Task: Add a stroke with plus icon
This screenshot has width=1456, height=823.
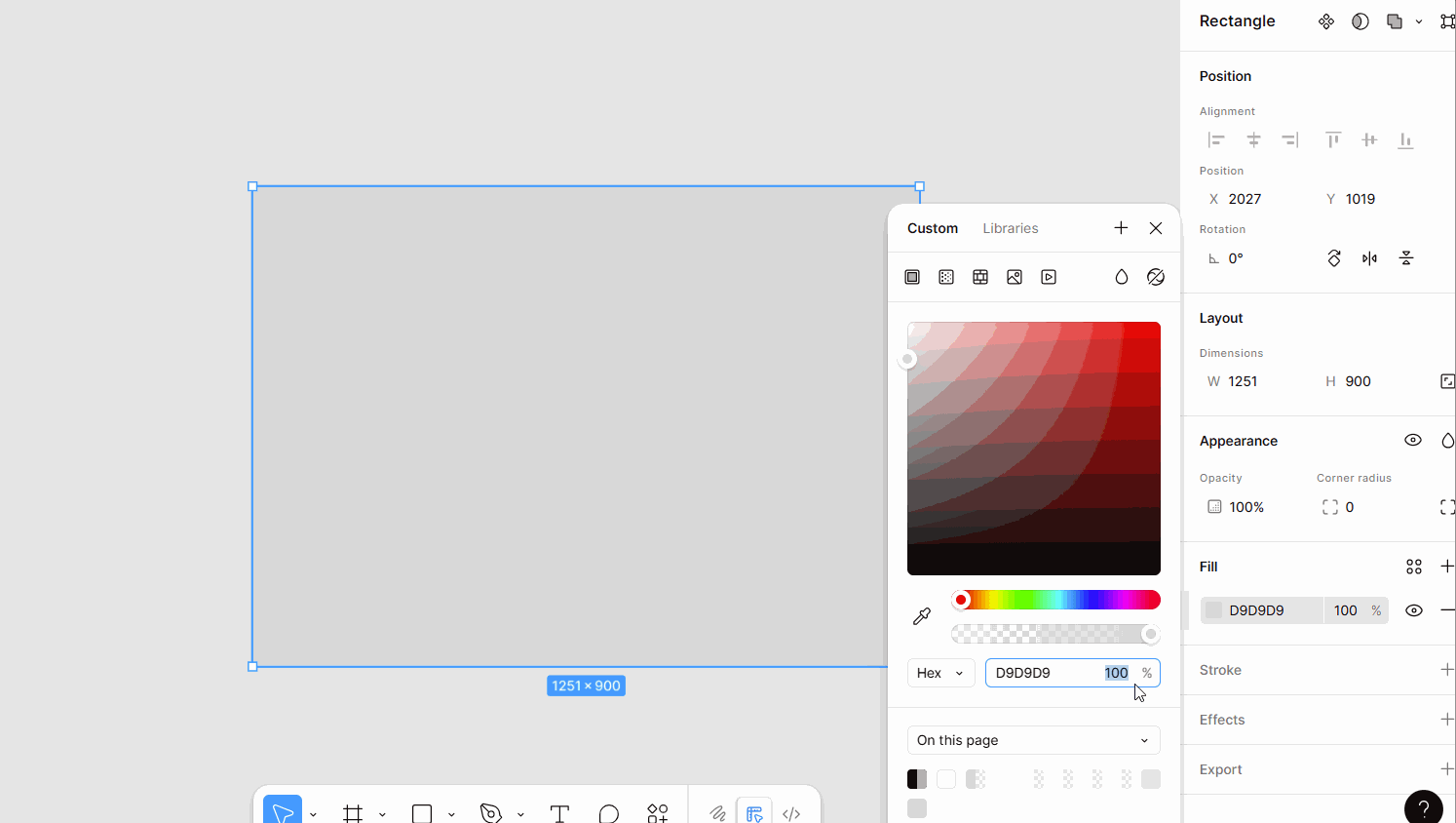Action: click(1447, 670)
